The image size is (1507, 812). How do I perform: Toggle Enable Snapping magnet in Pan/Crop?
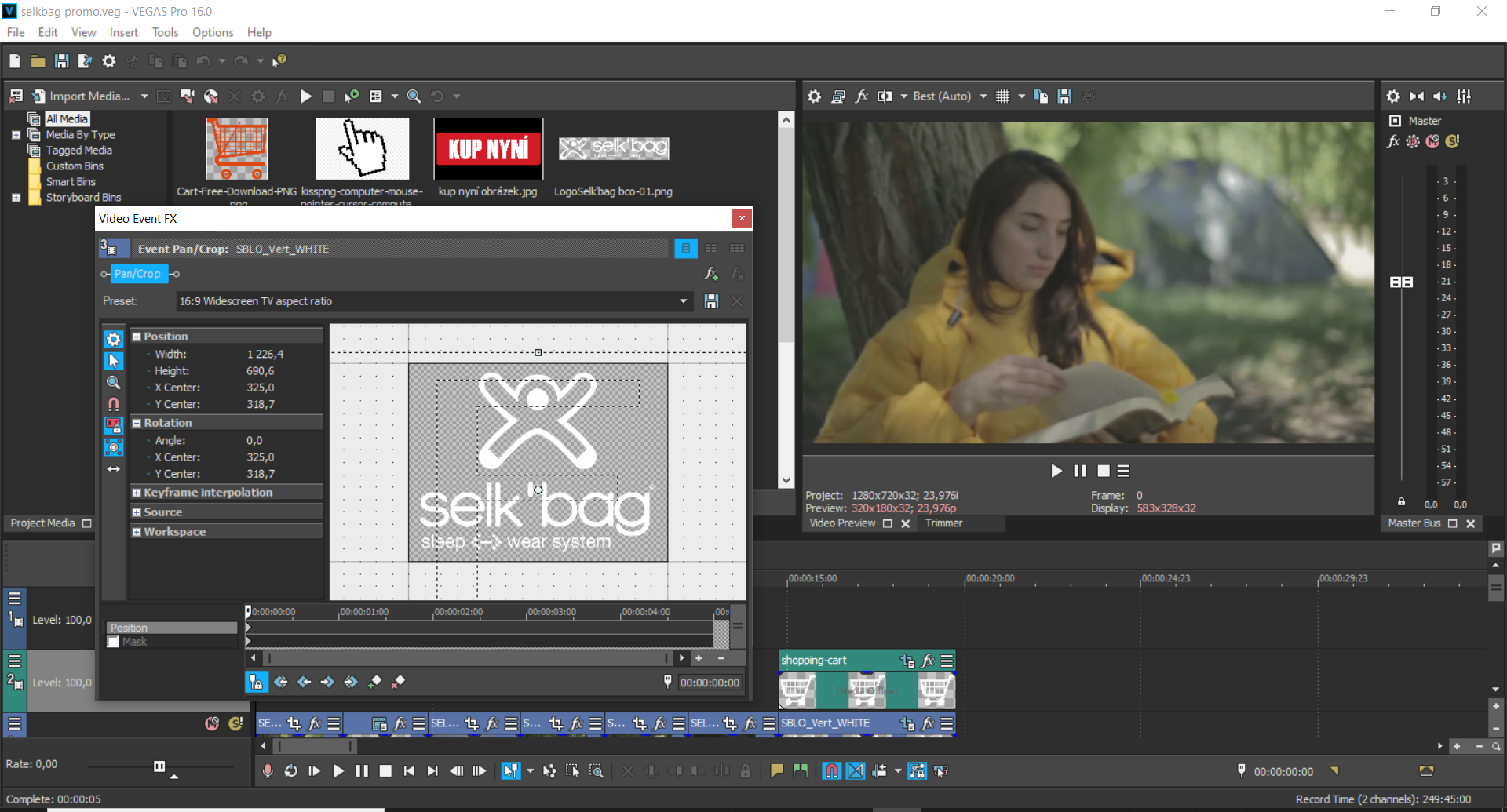click(114, 404)
